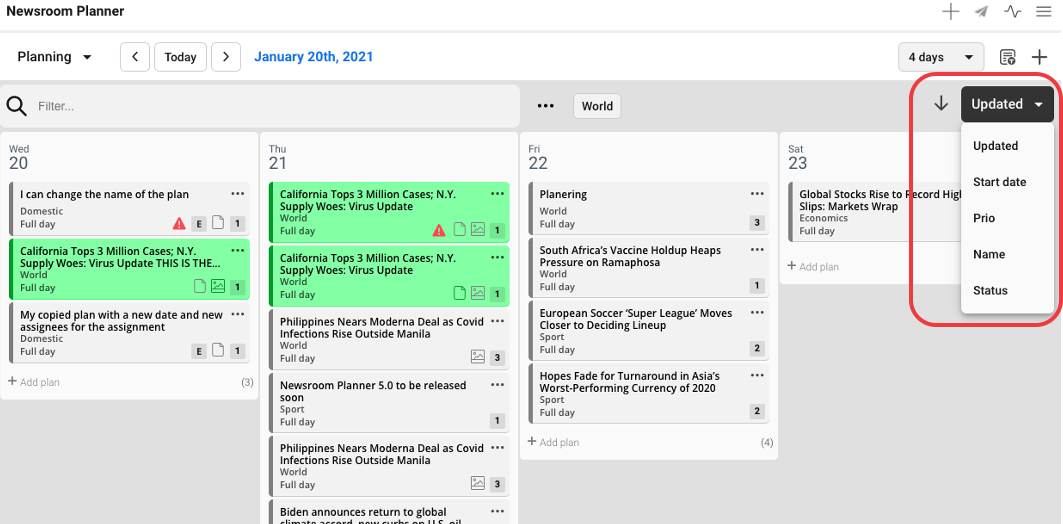Viewport: 1063px width, 524px height.
Task: Click the paper plane send icon
Action: (x=981, y=12)
